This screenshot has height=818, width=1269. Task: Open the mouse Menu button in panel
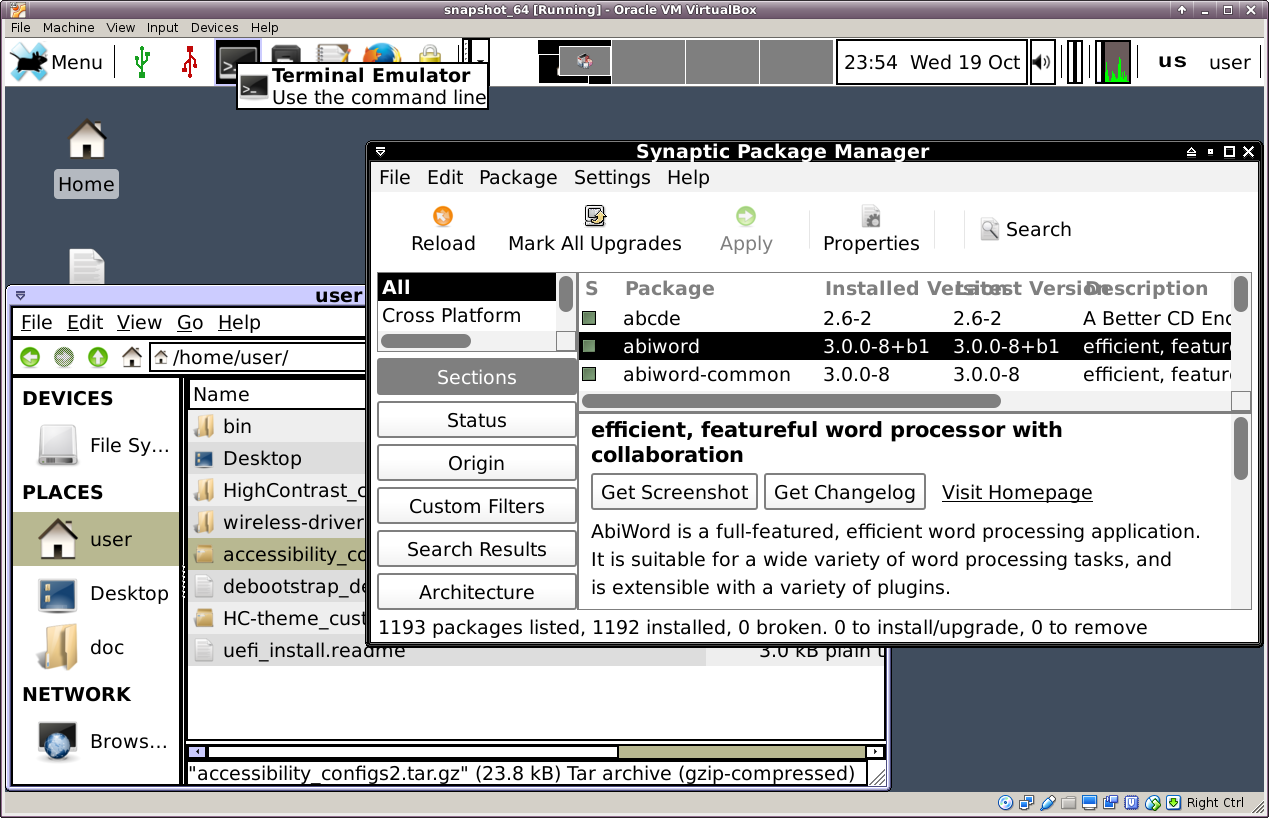[x=57, y=62]
